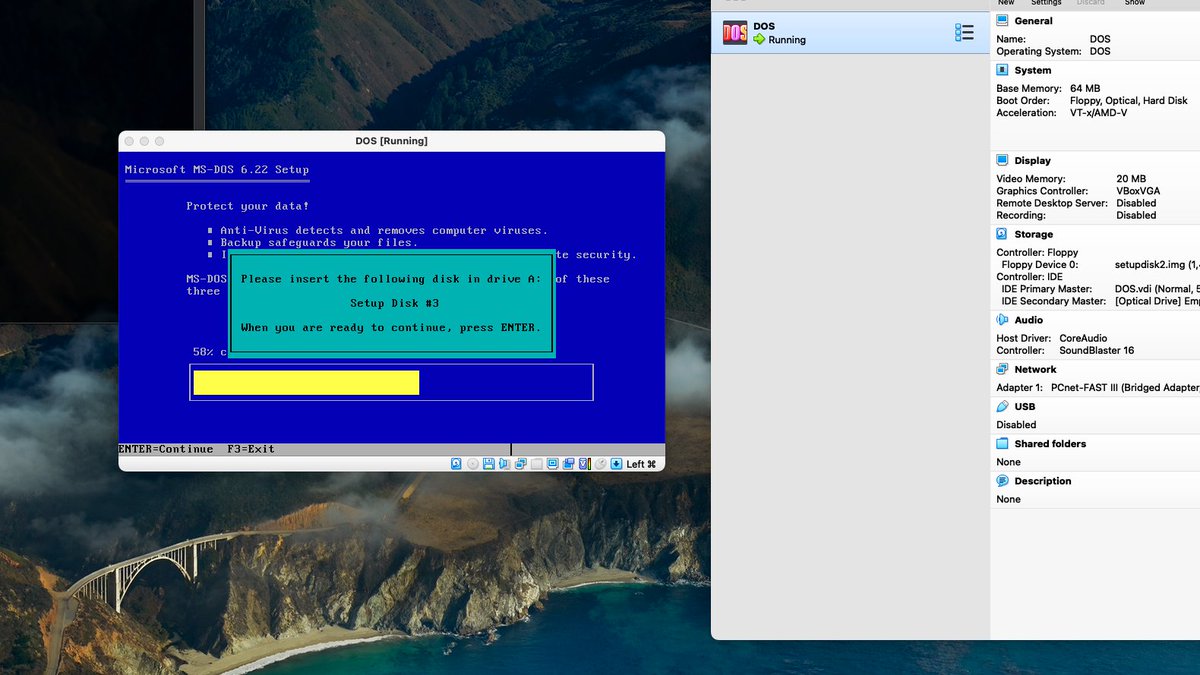Click the Storage section disk icon
The height and width of the screenshot is (675, 1200).
[x=1003, y=234]
